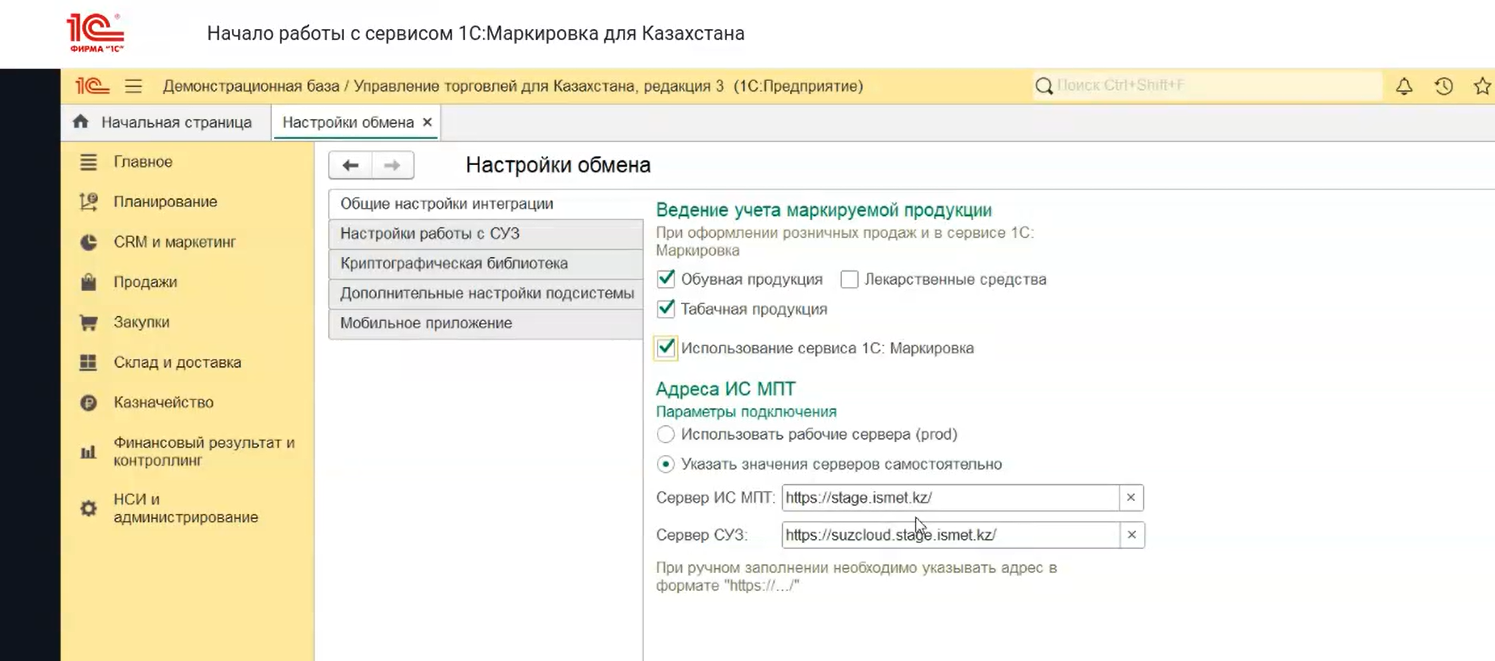The image size is (1495, 661).
Task: Toggle Обувная продукция checkbox
Action: pos(666,279)
